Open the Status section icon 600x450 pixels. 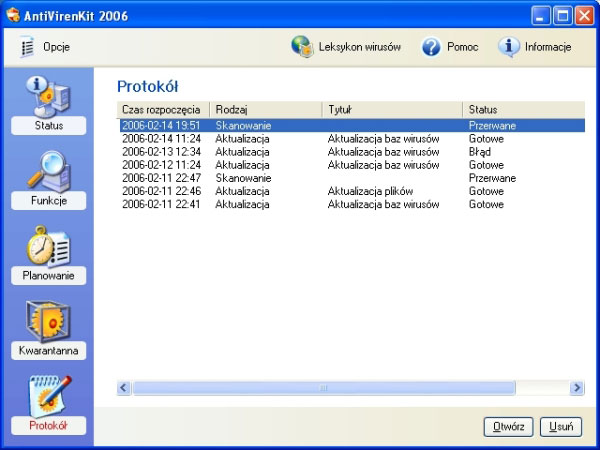click(x=48, y=96)
